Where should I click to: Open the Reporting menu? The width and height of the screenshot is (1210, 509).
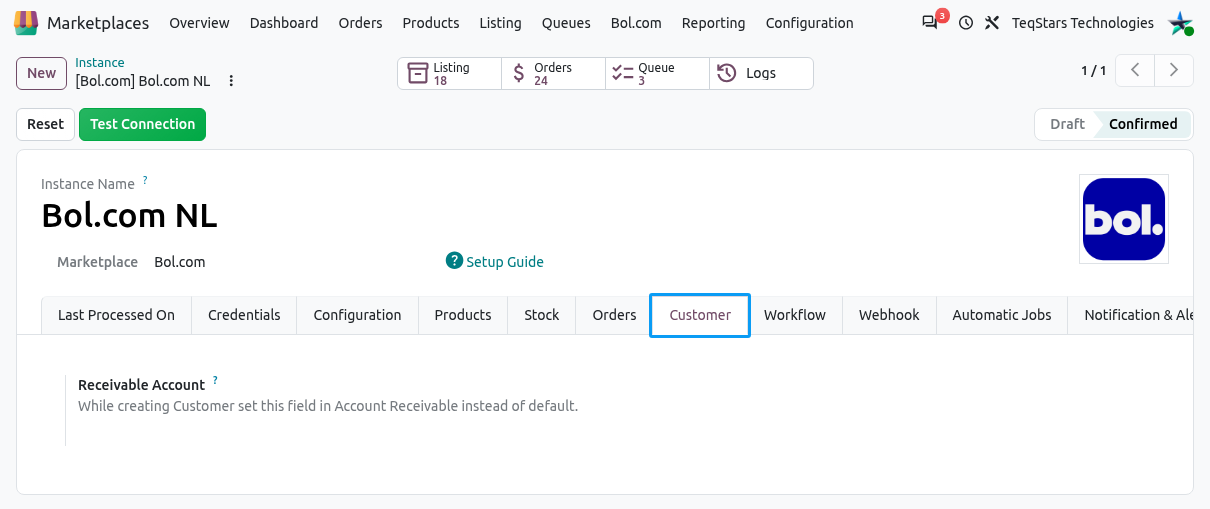[x=713, y=23]
